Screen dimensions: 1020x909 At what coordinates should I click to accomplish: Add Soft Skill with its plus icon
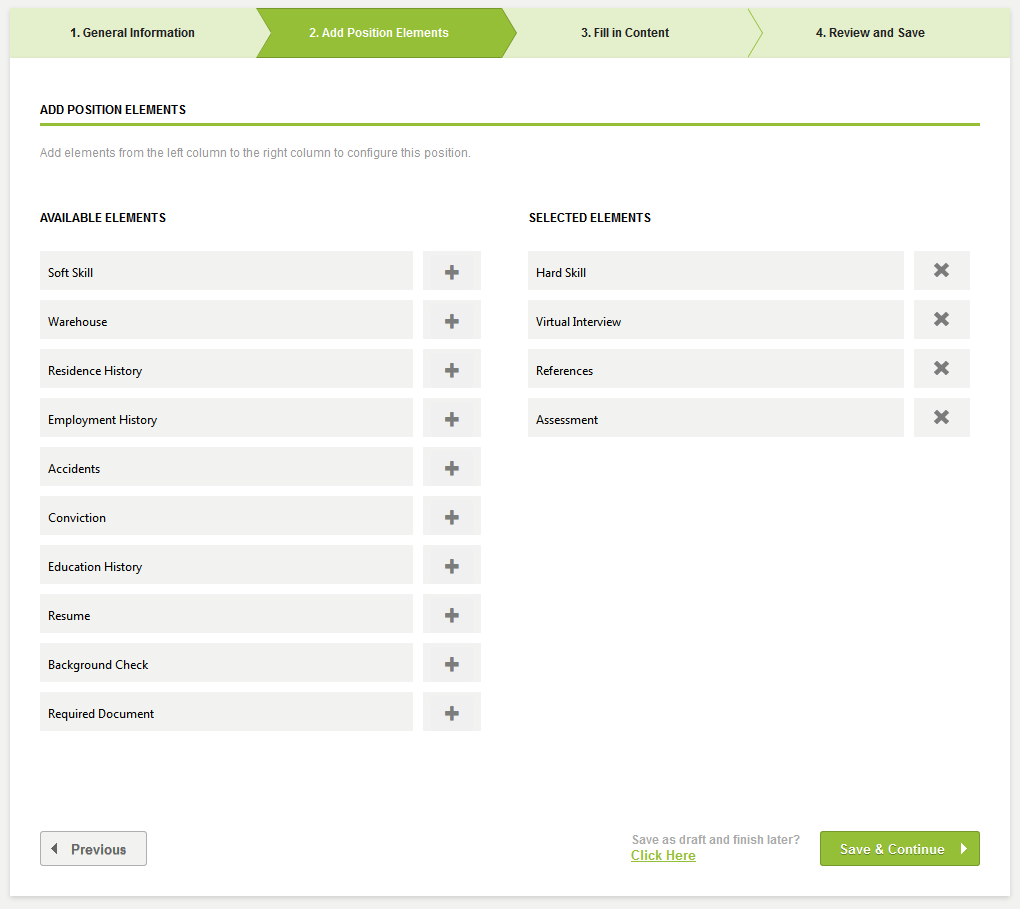click(x=451, y=271)
